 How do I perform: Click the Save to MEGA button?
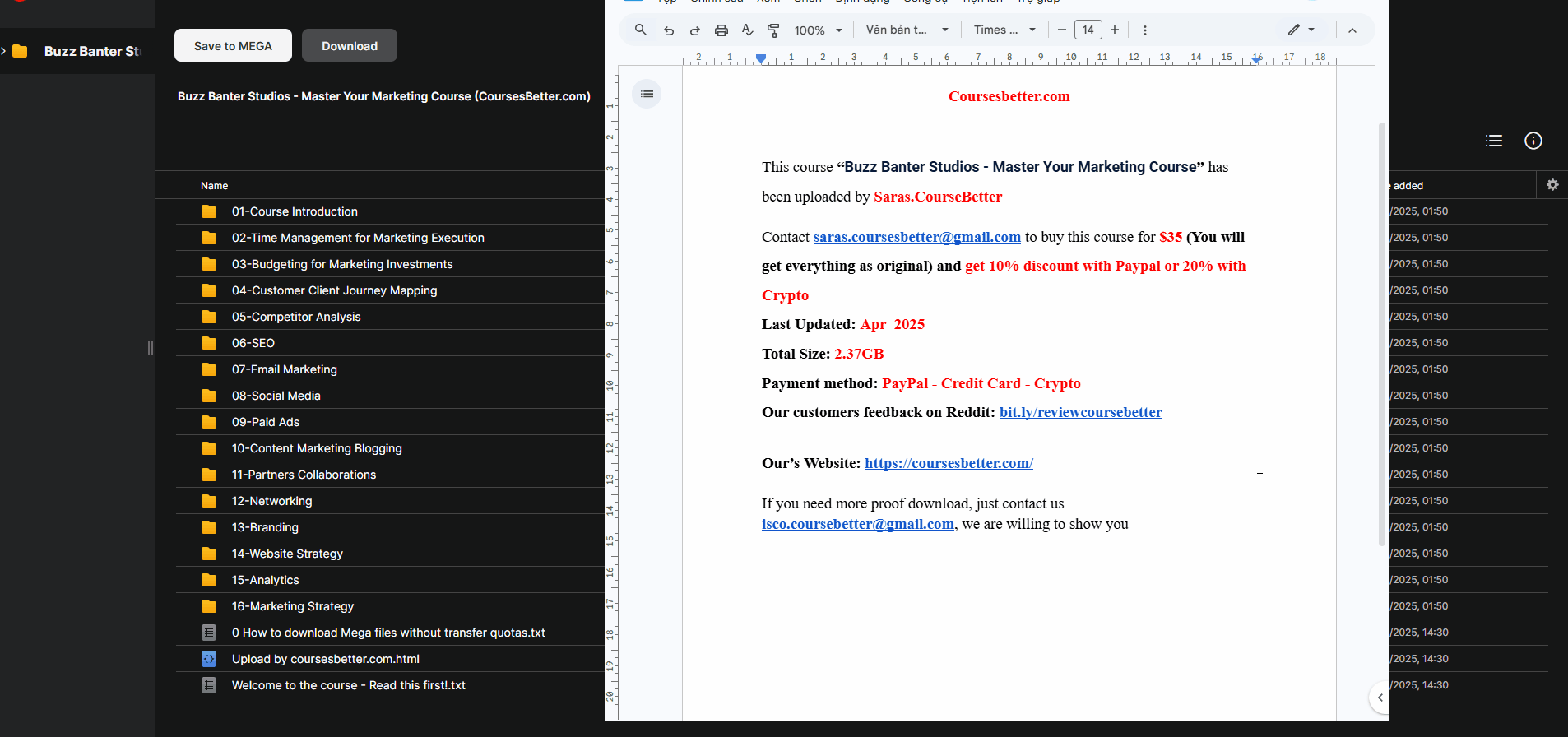pos(233,46)
